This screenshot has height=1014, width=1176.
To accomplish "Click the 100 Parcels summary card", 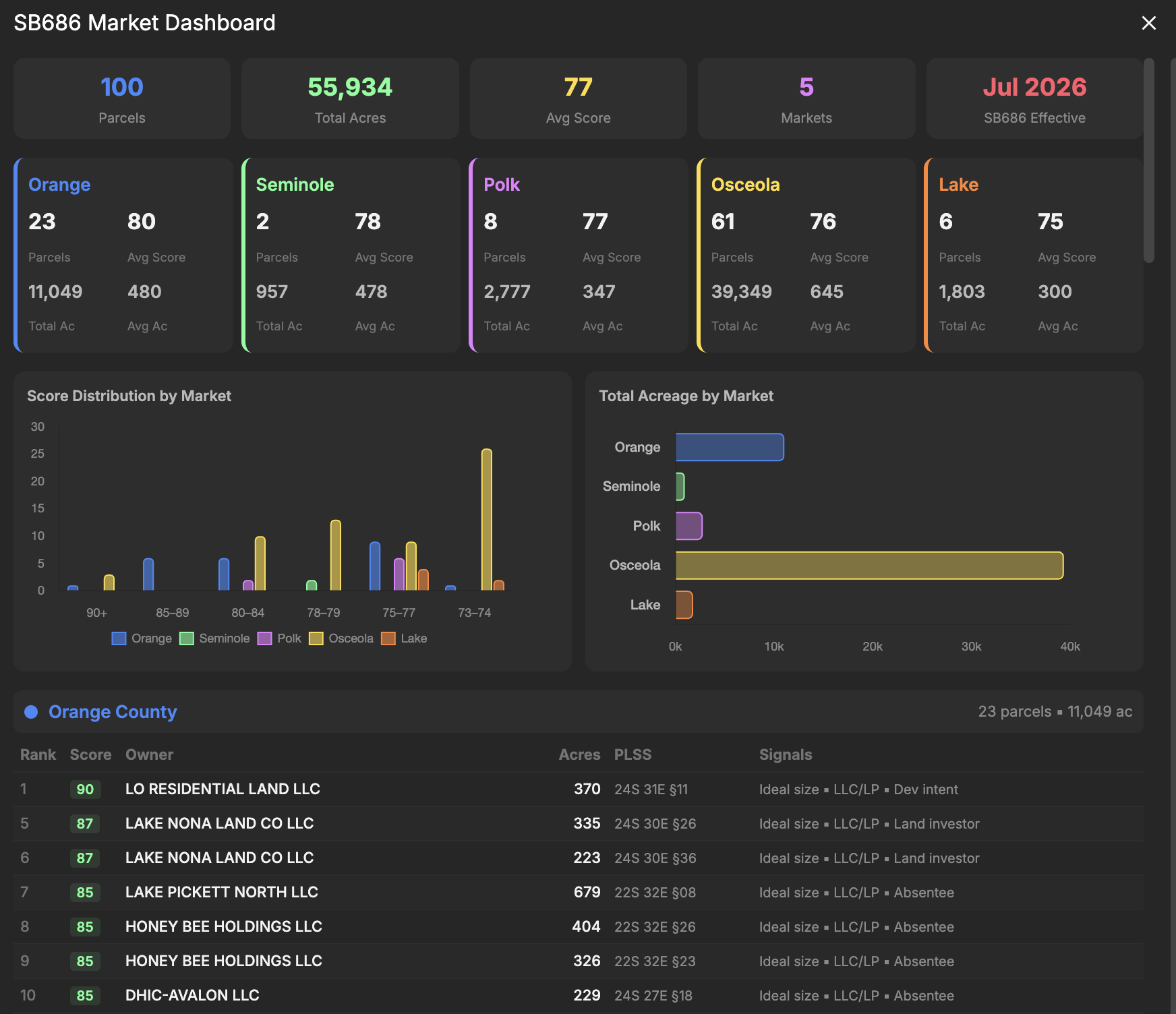I will 122,98.
